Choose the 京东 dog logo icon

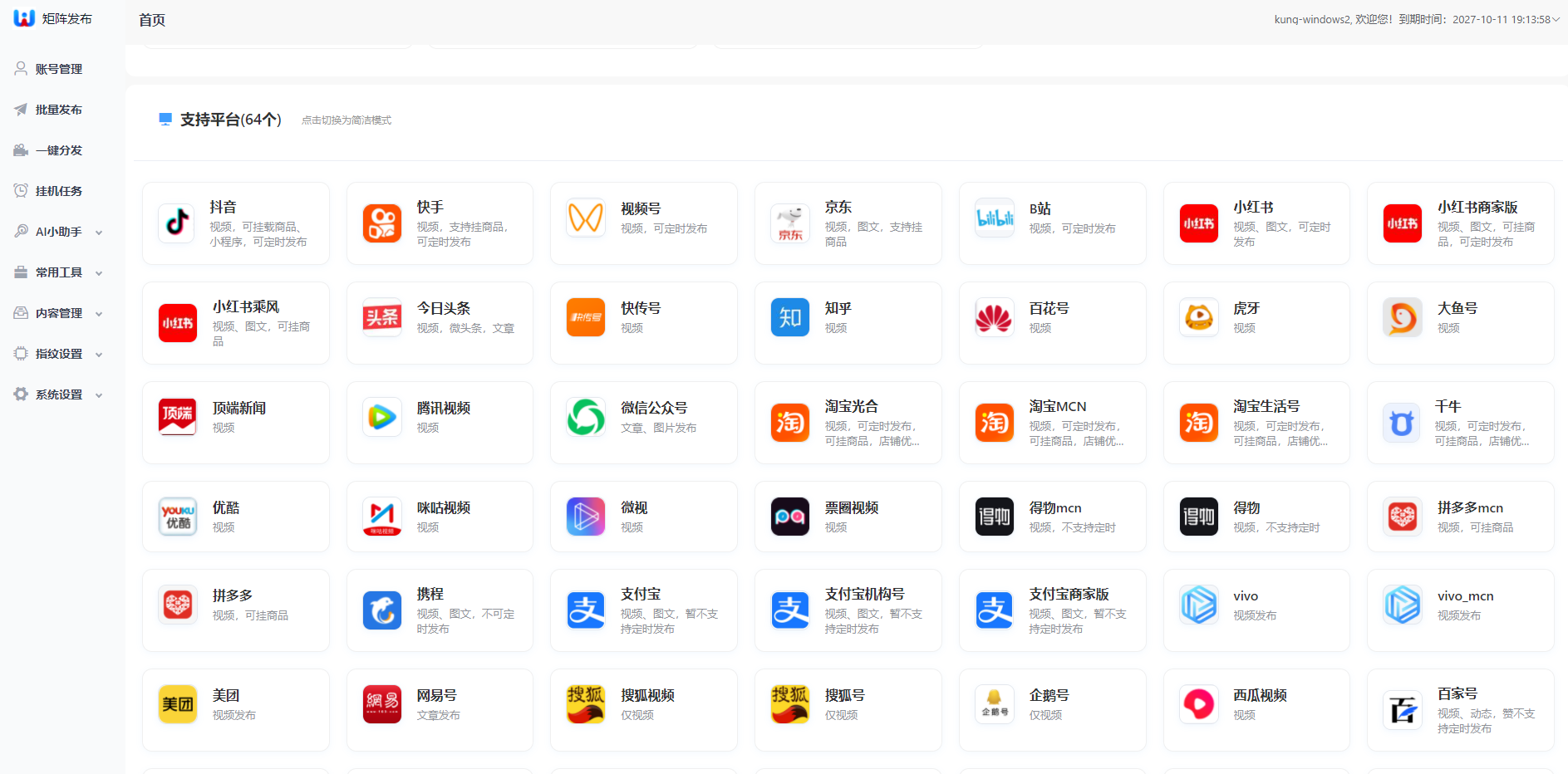[x=790, y=223]
